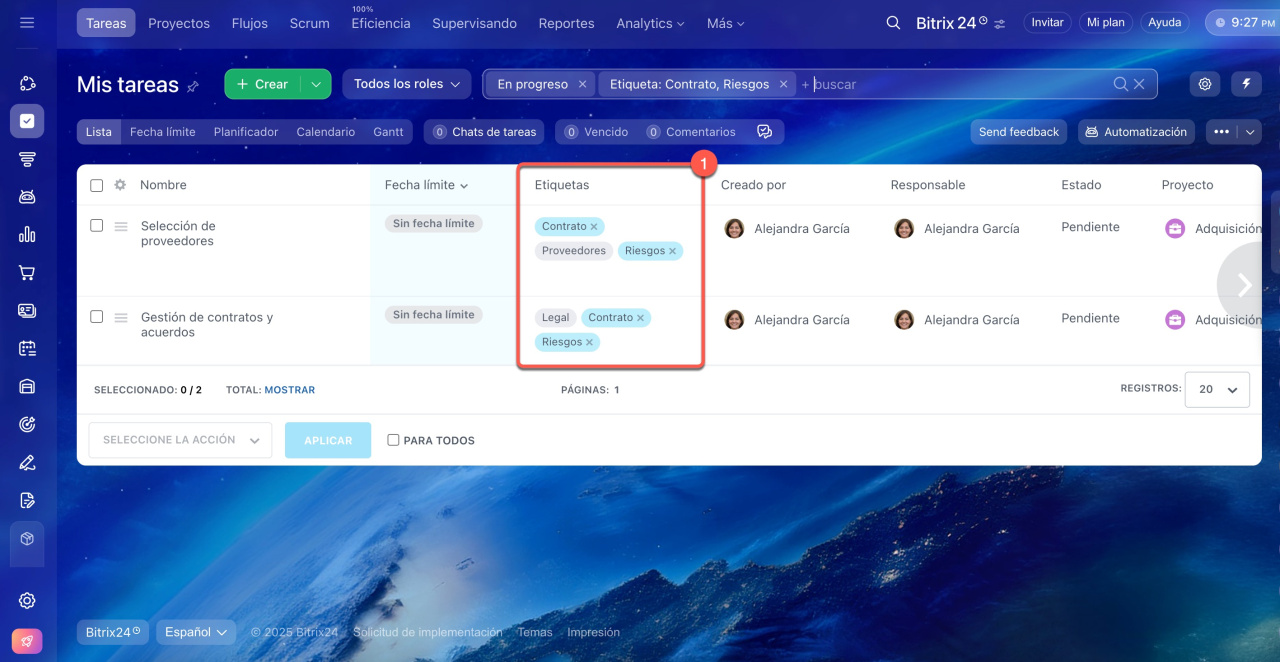Open the calendar icon in left sidebar
Image resolution: width=1280 pixels, height=662 pixels.
pyautogui.click(x=27, y=349)
